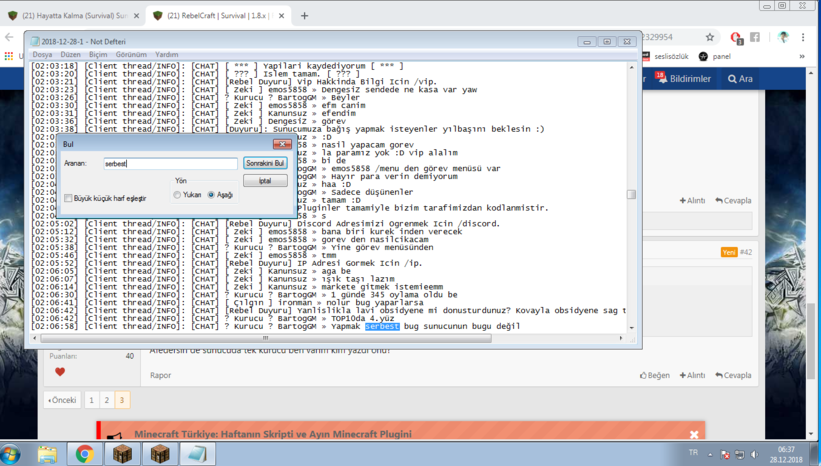The image size is (821, 466).
Task: Click Chrome back navigation arrow
Action: pyautogui.click(x=9, y=37)
